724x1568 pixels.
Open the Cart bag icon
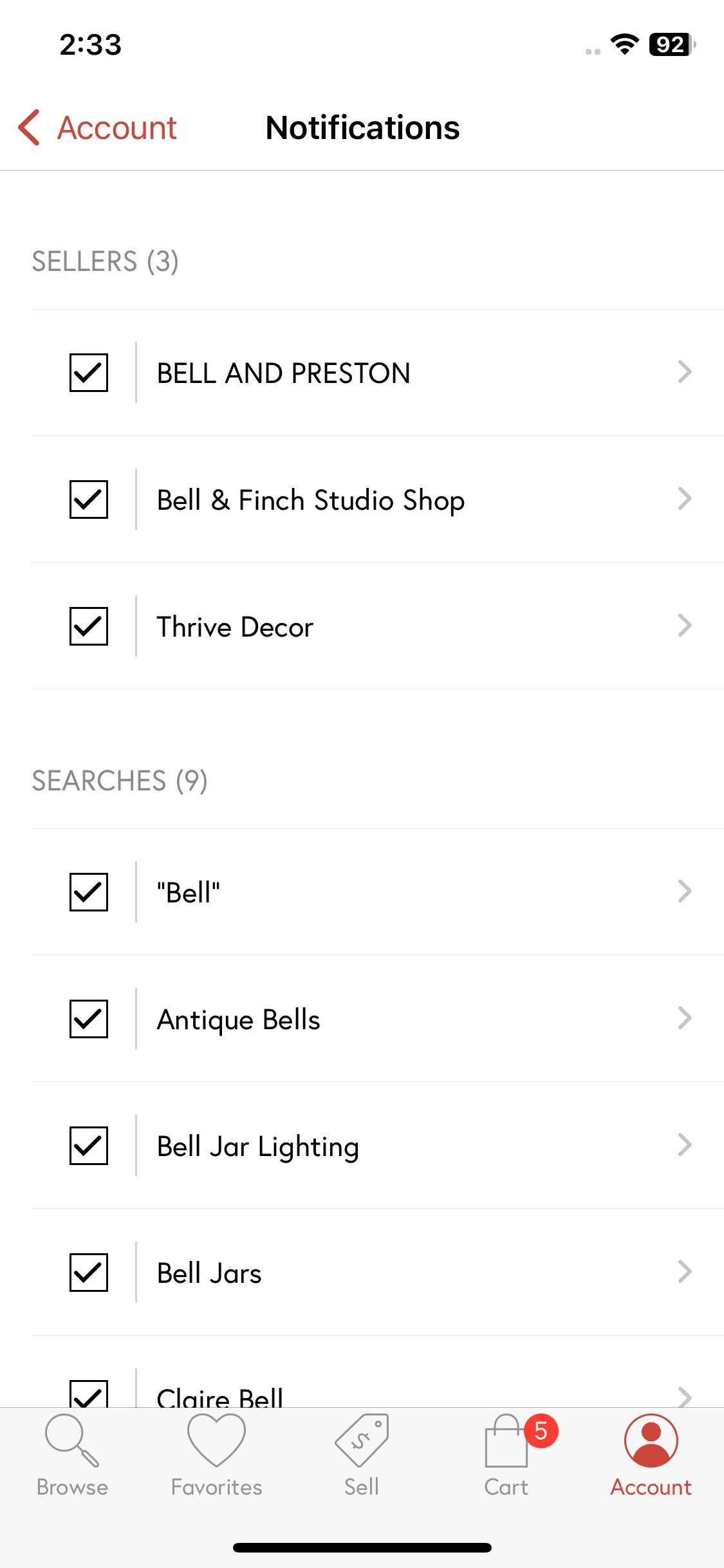506,1441
